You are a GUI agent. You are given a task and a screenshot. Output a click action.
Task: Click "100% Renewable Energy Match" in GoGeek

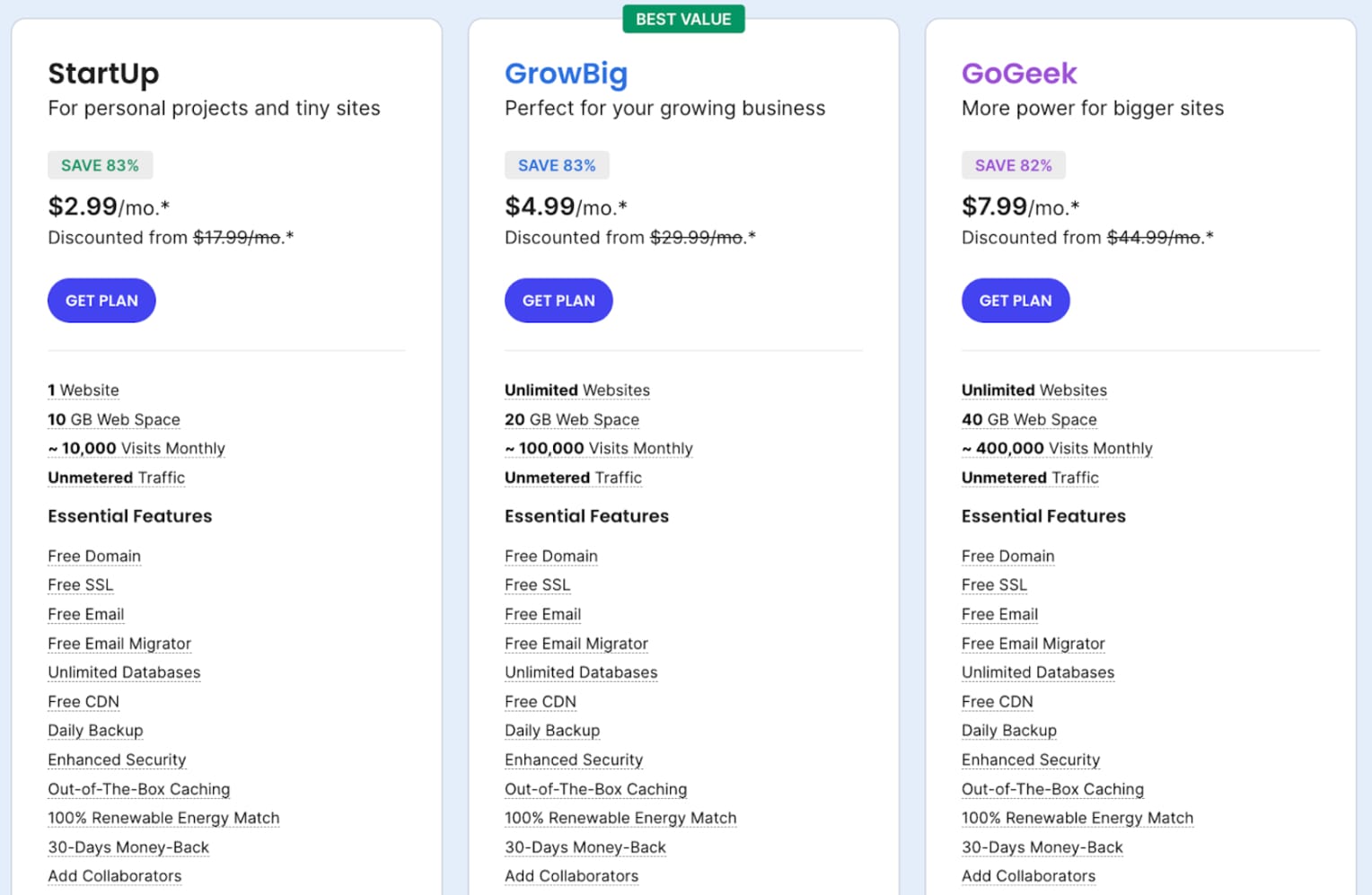(1077, 818)
